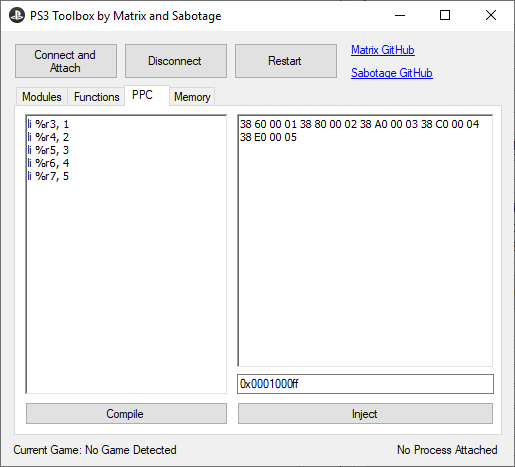Screen dimensions: 515x467
Task: Place cursor on line "li %r5, 3"
Action: click(48, 150)
